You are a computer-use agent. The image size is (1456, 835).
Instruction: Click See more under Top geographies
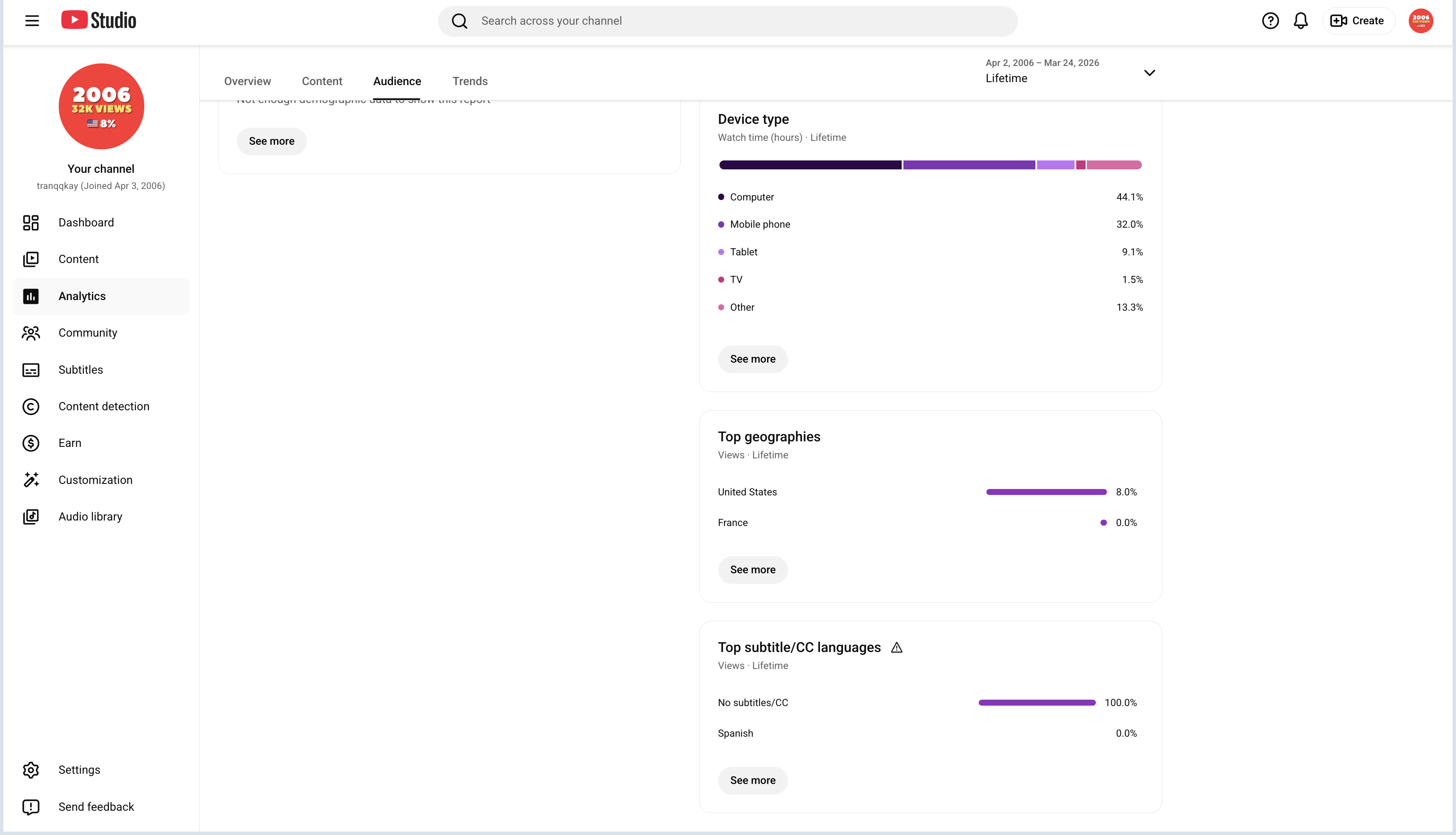tap(753, 570)
